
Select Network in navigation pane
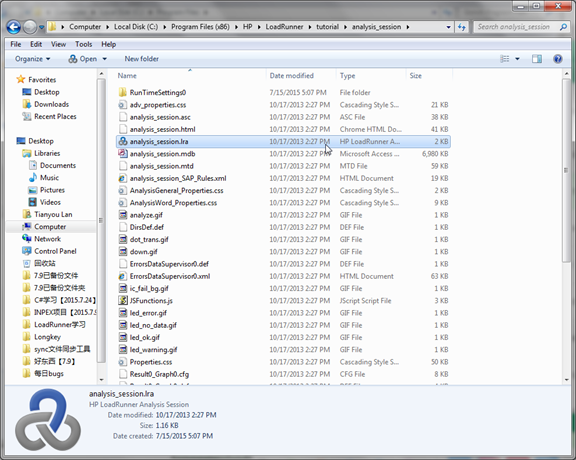click(x=47, y=239)
